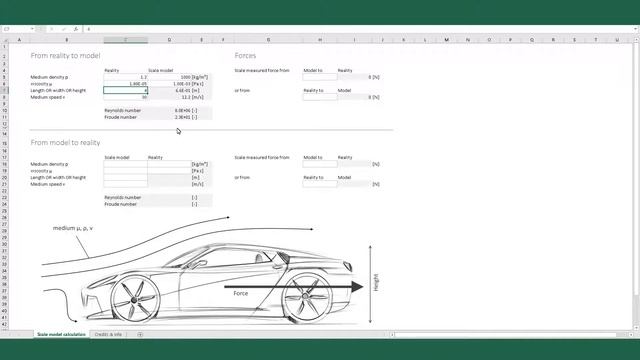Click the lower Scale model length input on row 20

[125, 178]
